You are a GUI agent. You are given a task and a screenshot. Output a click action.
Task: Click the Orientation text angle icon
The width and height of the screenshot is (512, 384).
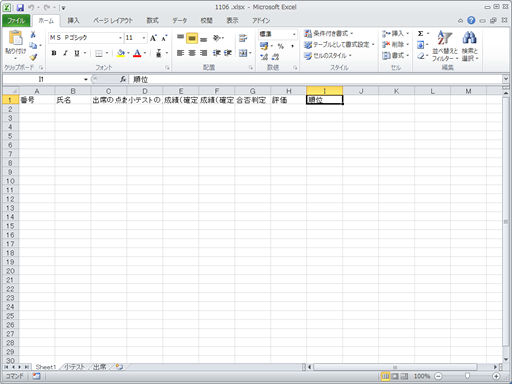tap(216, 38)
